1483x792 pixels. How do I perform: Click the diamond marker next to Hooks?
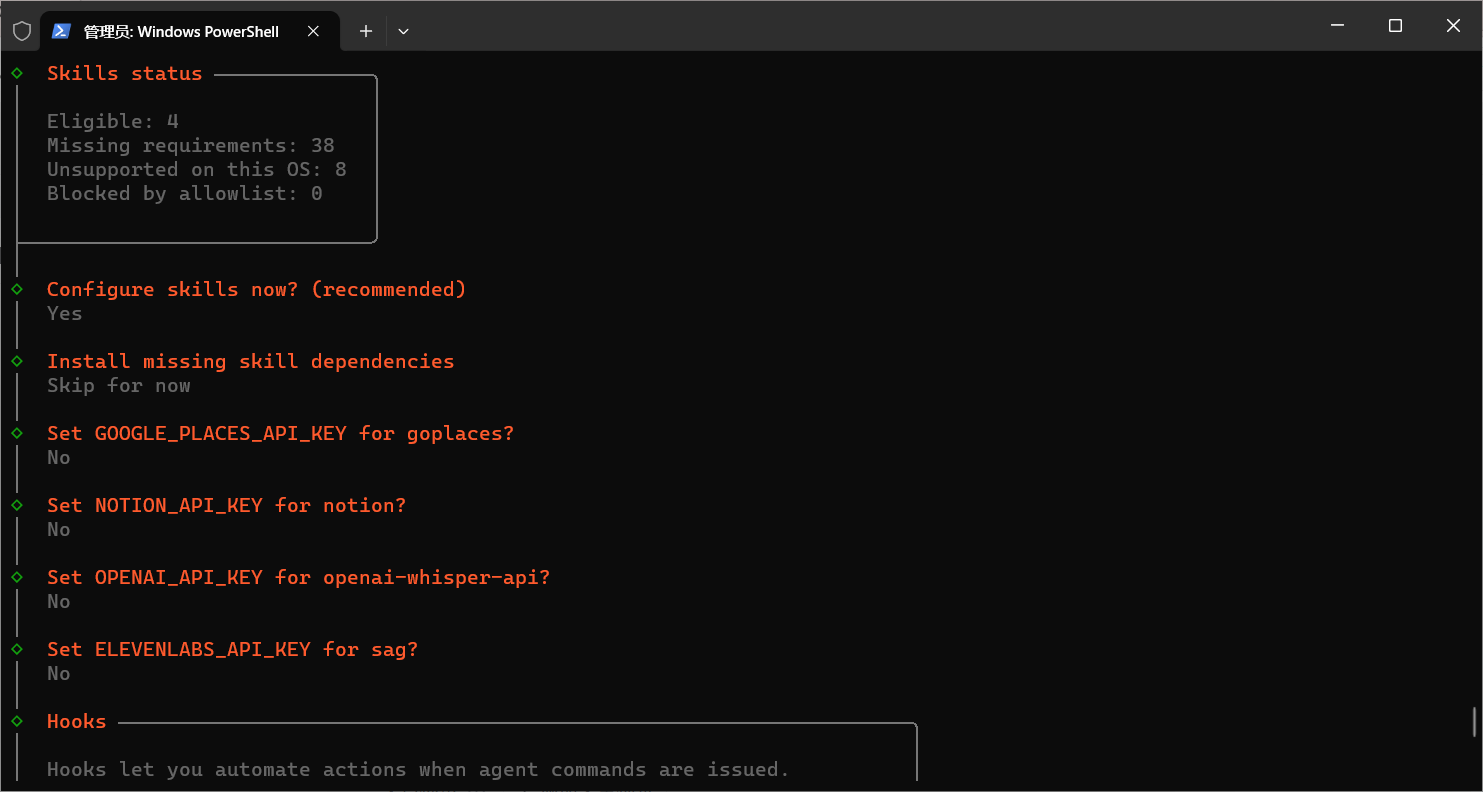(x=17, y=721)
